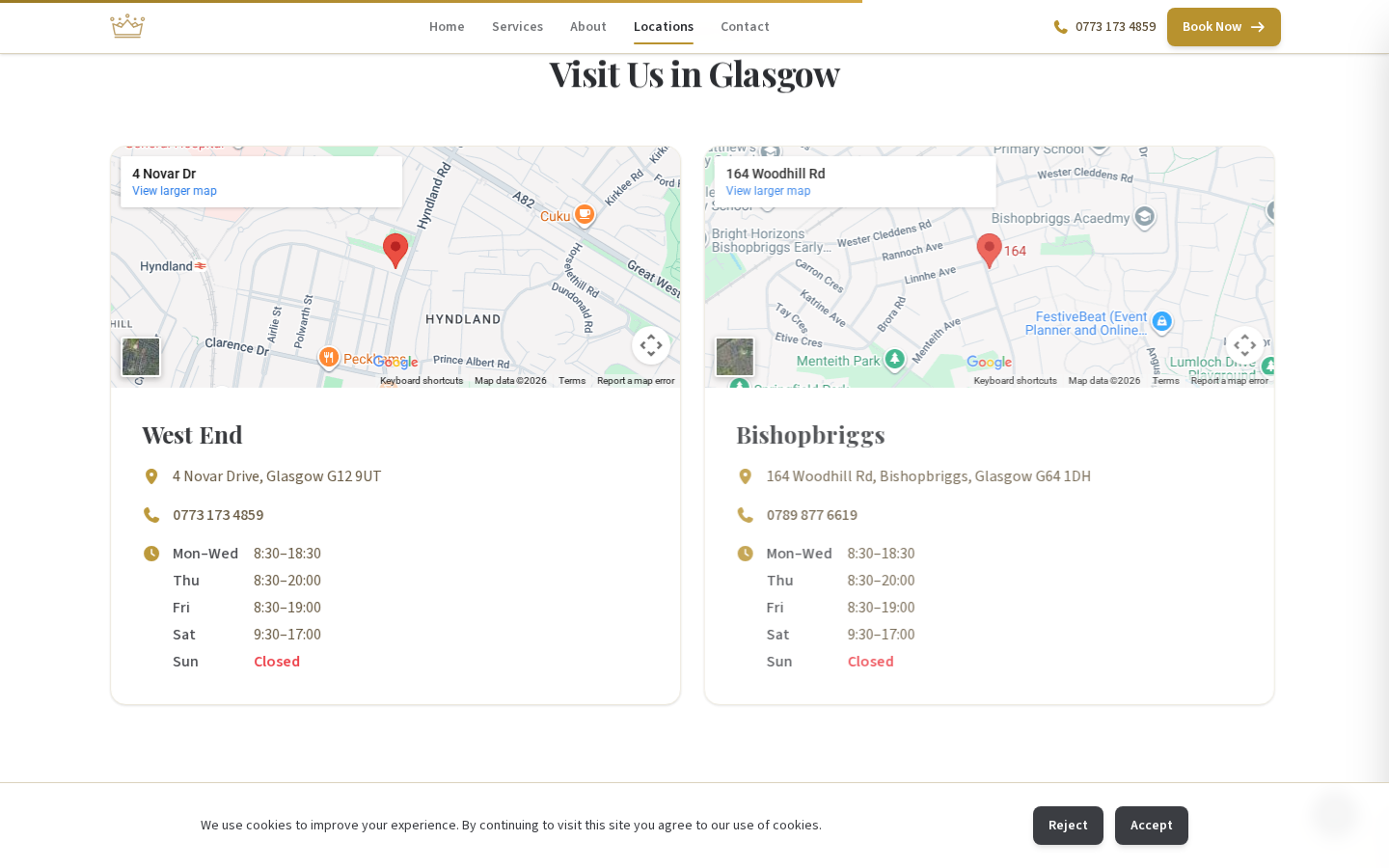This screenshot has height=868, width=1389.
Task: Click the Cuku cafe marker on map
Action: click(x=584, y=214)
